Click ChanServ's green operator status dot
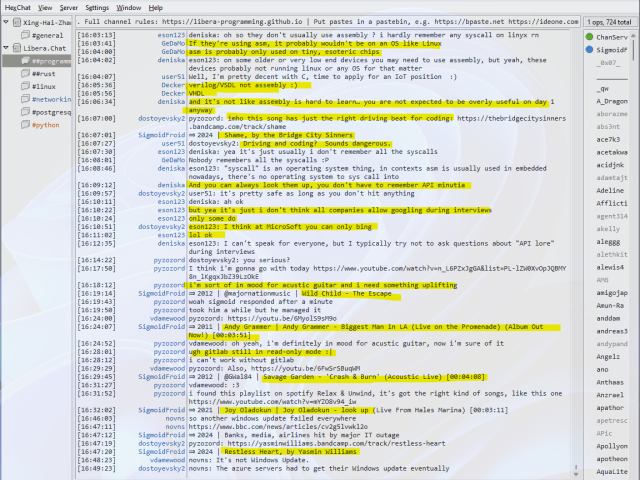Image resolution: width=640 pixels, height=480 pixels. coord(588,36)
